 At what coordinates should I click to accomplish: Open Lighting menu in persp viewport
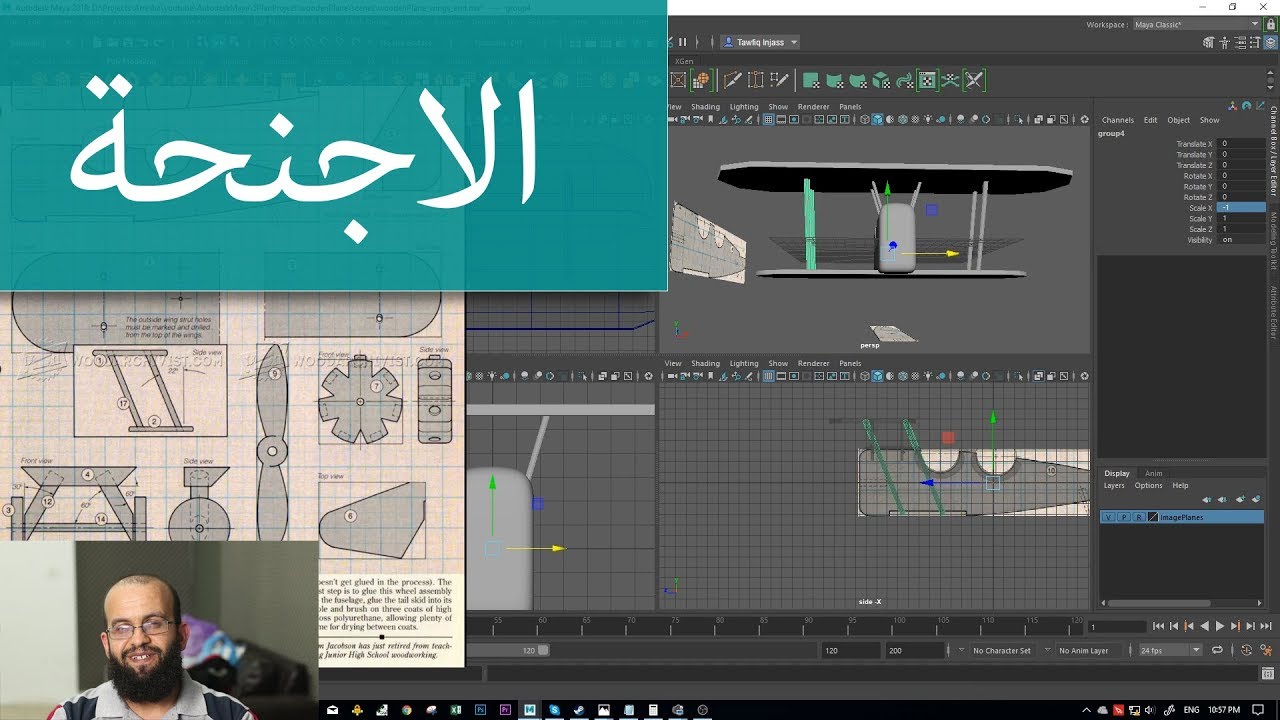click(744, 107)
